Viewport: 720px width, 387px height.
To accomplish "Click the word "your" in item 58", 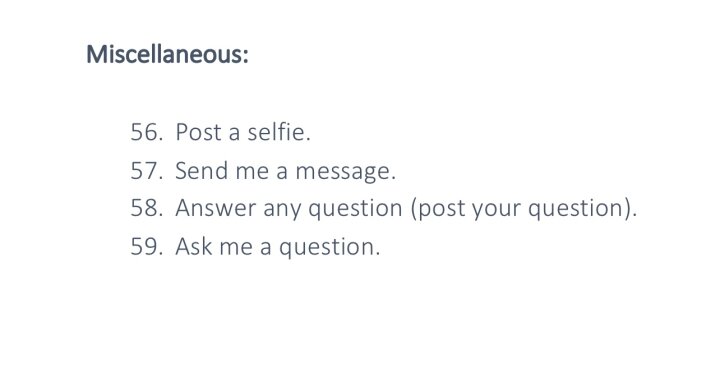I will [496, 210].
